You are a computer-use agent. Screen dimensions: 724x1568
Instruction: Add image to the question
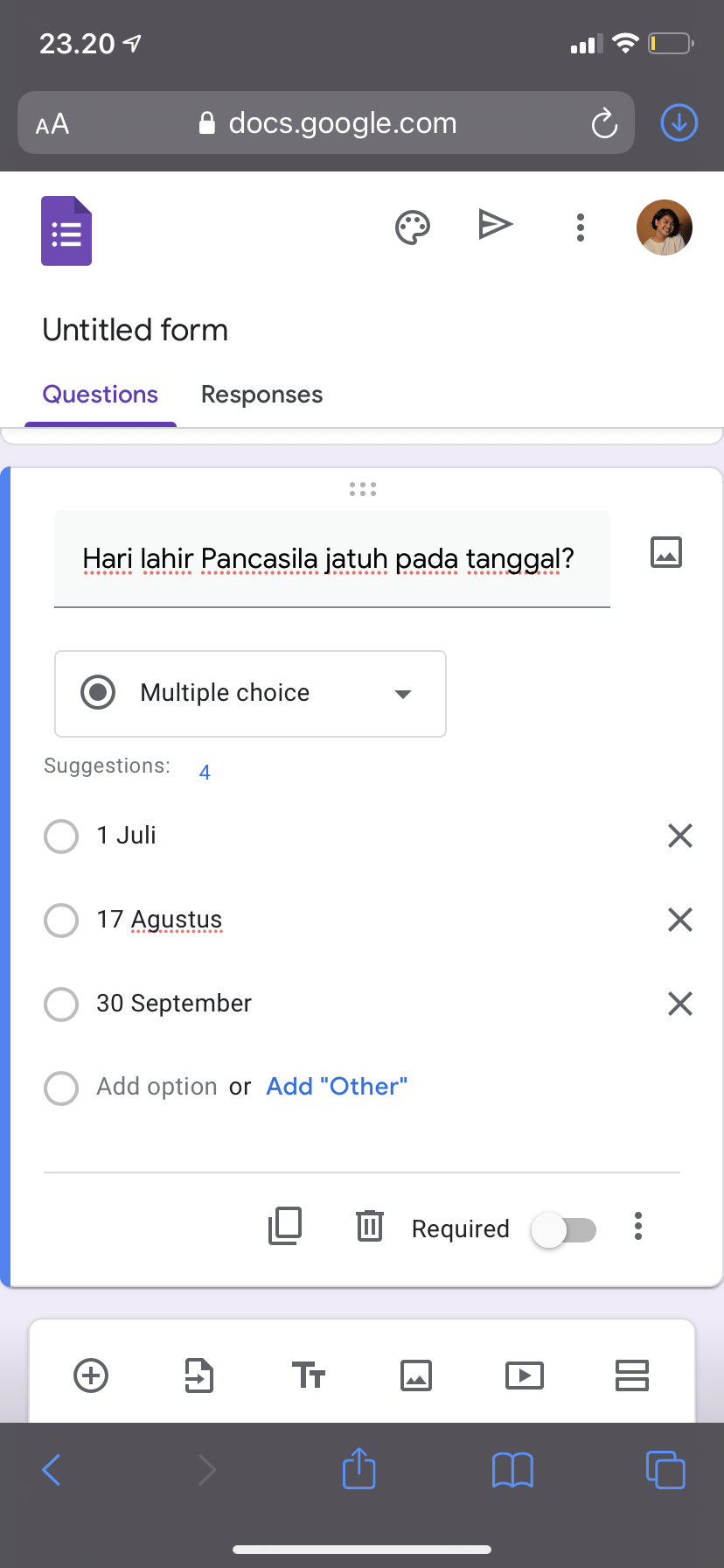[x=666, y=552]
